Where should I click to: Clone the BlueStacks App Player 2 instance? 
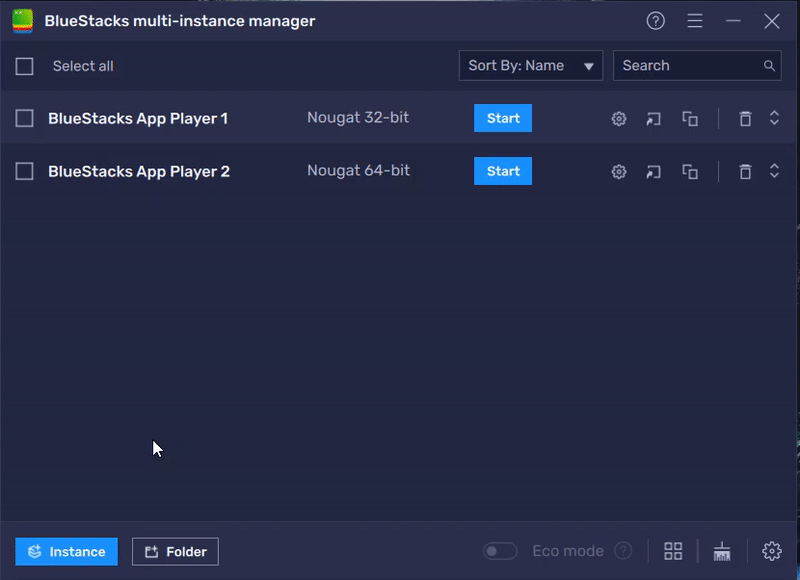coord(689,171)
